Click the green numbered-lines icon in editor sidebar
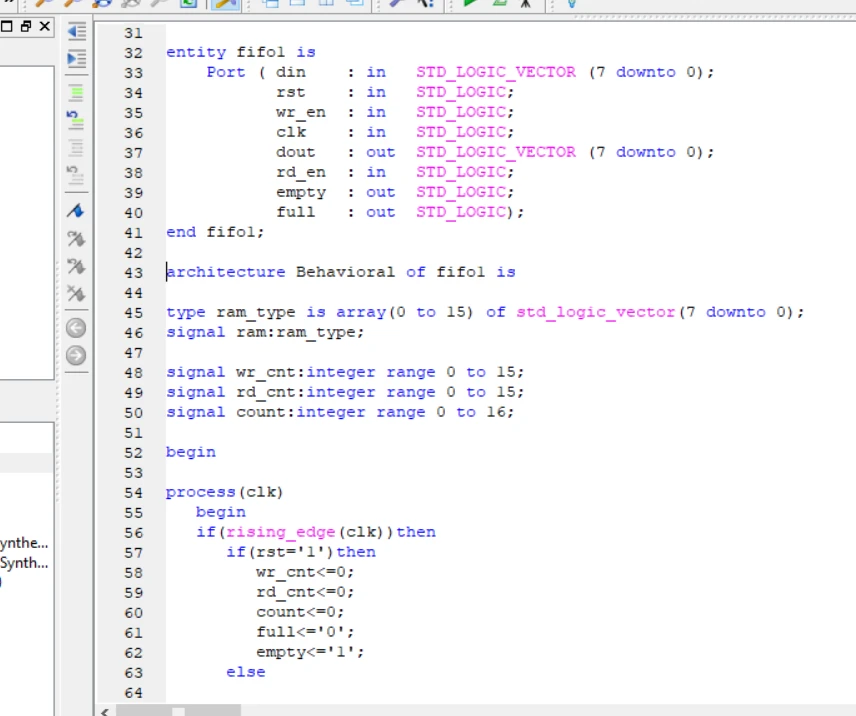 [x=76, y=120]
